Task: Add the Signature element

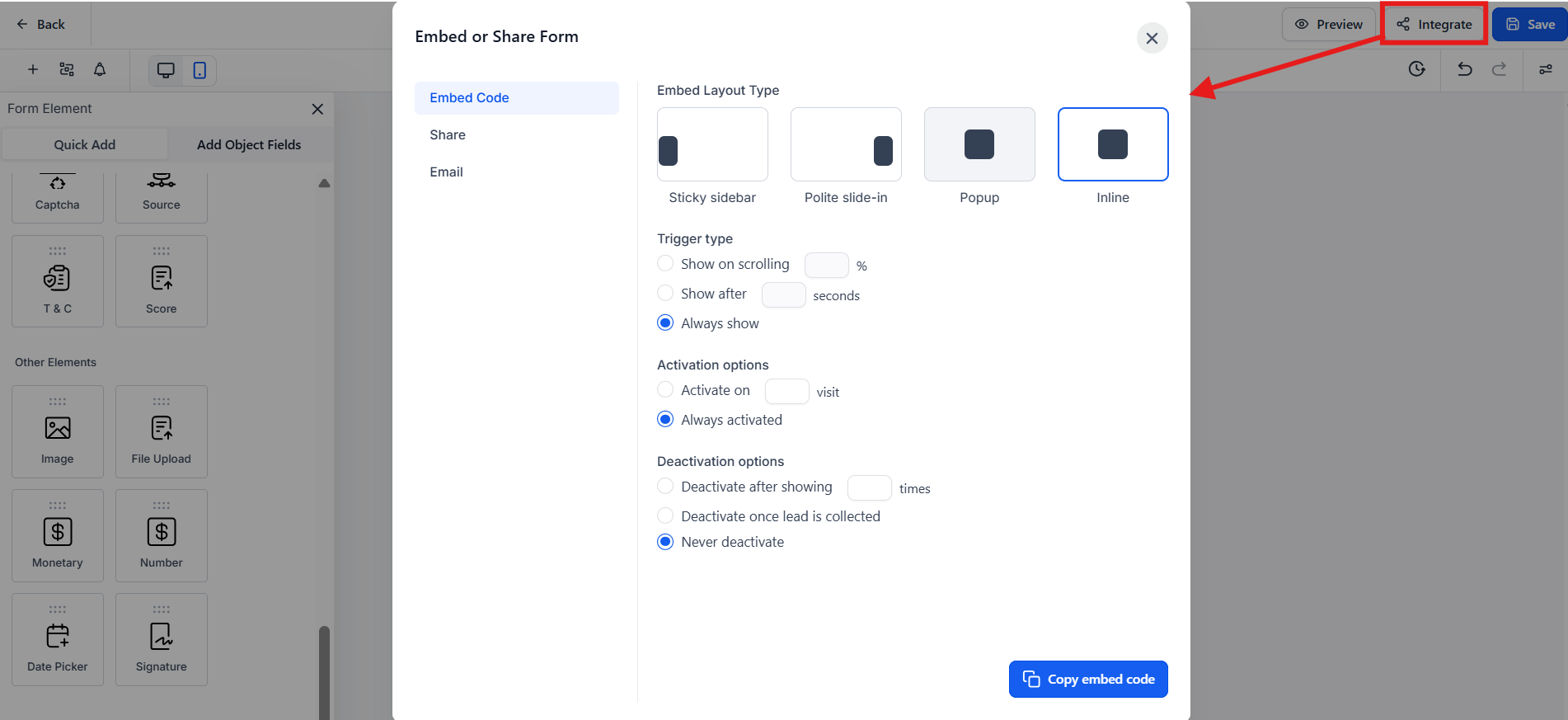Action: (x=162, y=639)
